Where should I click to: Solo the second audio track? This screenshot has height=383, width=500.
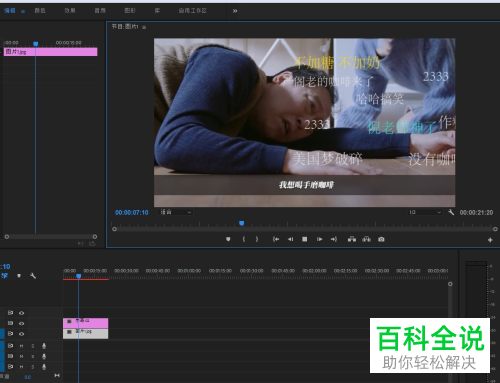tap(33, 356)
